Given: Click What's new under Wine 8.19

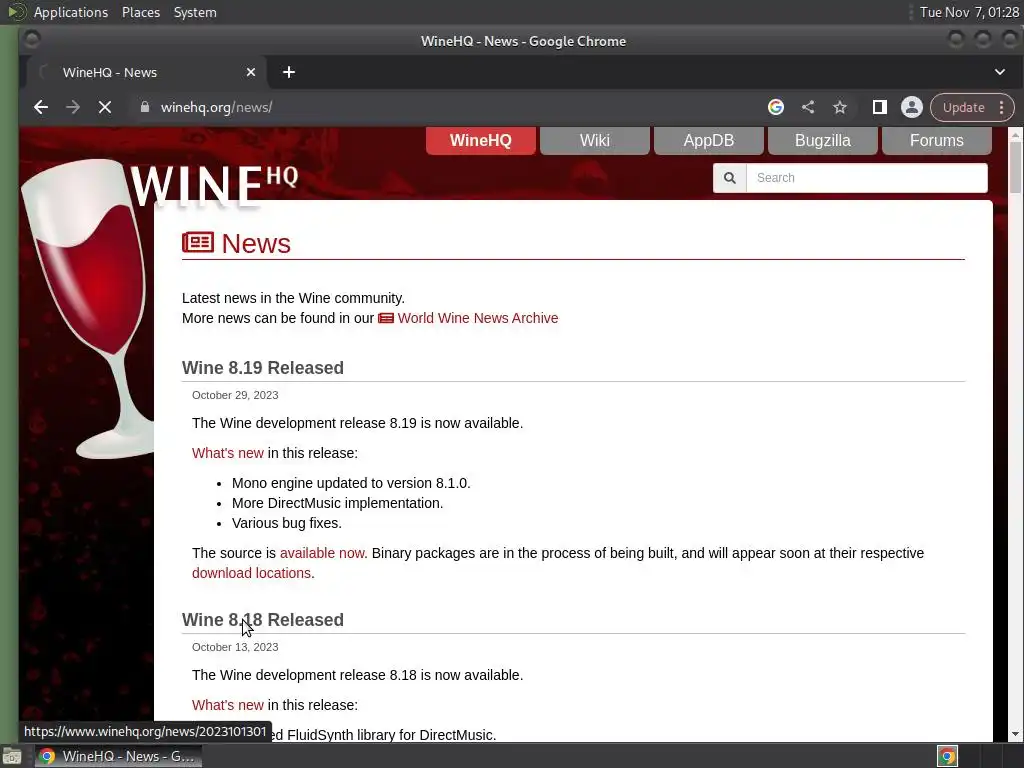Looking at the screenshot, I should [x=227, y=453].
